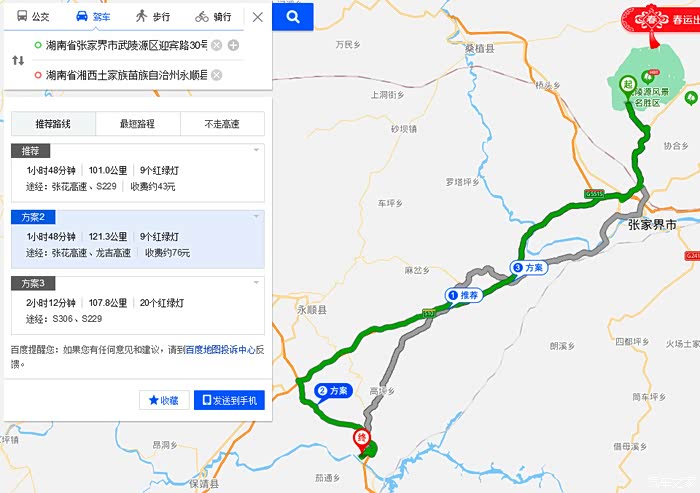Click the blue search magnifier button
This screenshot has width=700, height=493.
[292, 17]
